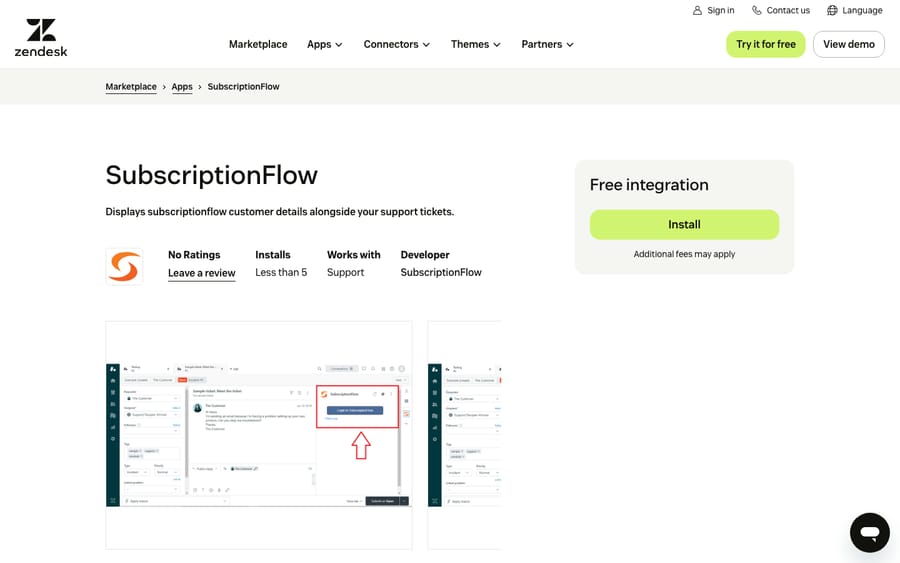Image resolution: width=900 pixels, height=563 pixels.
Task: Click the Contact us phone icon
Action: pos(757,10)
